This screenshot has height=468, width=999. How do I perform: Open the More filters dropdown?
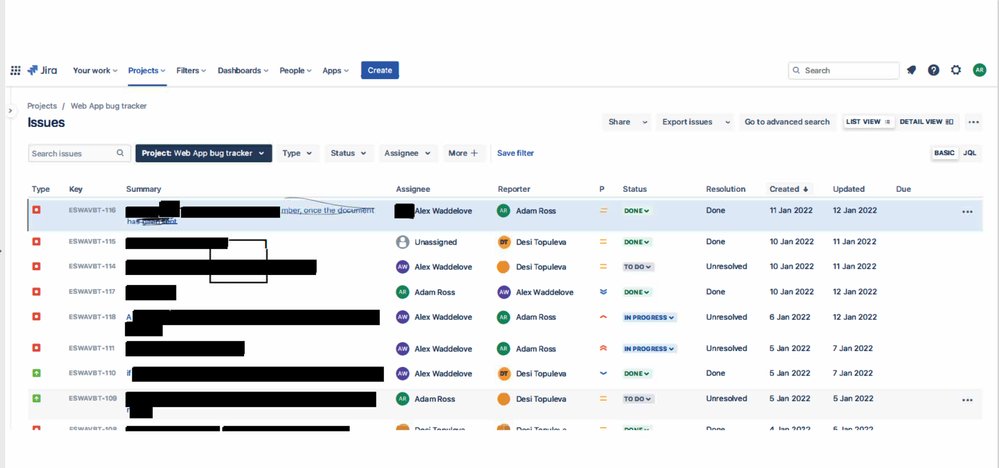(464, 153)
